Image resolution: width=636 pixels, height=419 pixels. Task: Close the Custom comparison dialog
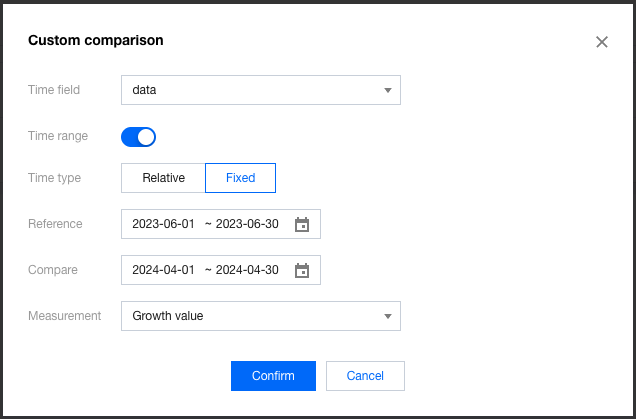[601, 42]
